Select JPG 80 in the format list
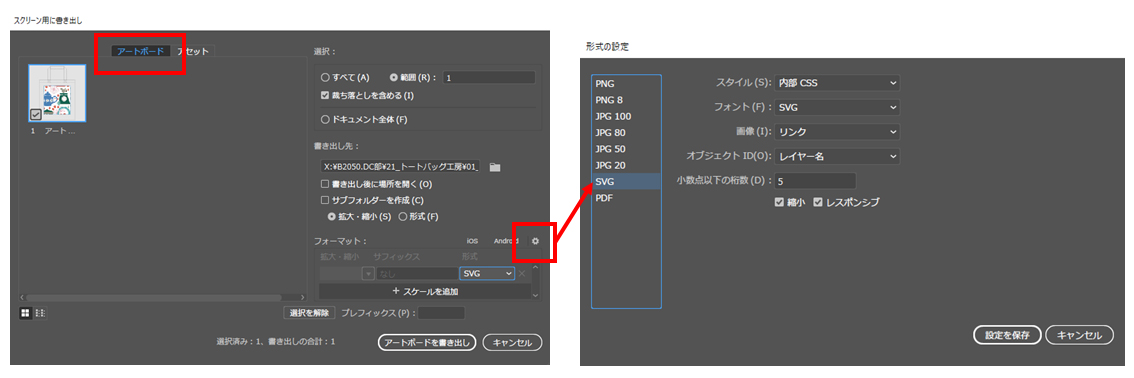Image resolution: width=1134 pixels, height=378 pixels. (626, 133)
